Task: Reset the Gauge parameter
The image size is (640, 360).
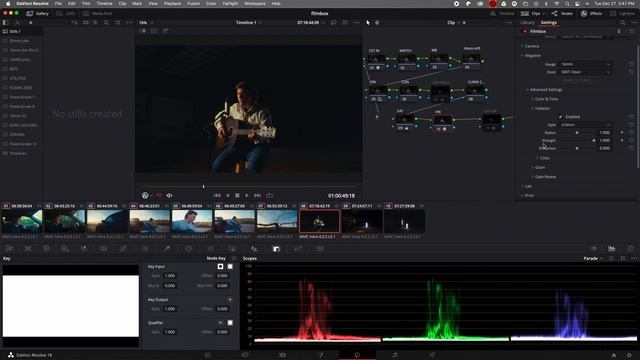Action: click(631, 64)
